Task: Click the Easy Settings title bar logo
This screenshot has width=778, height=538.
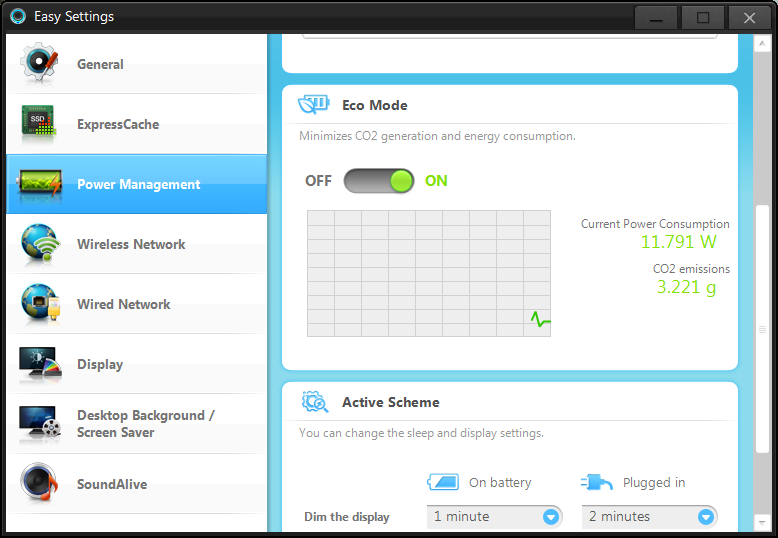Action: (x=17, y=16)
